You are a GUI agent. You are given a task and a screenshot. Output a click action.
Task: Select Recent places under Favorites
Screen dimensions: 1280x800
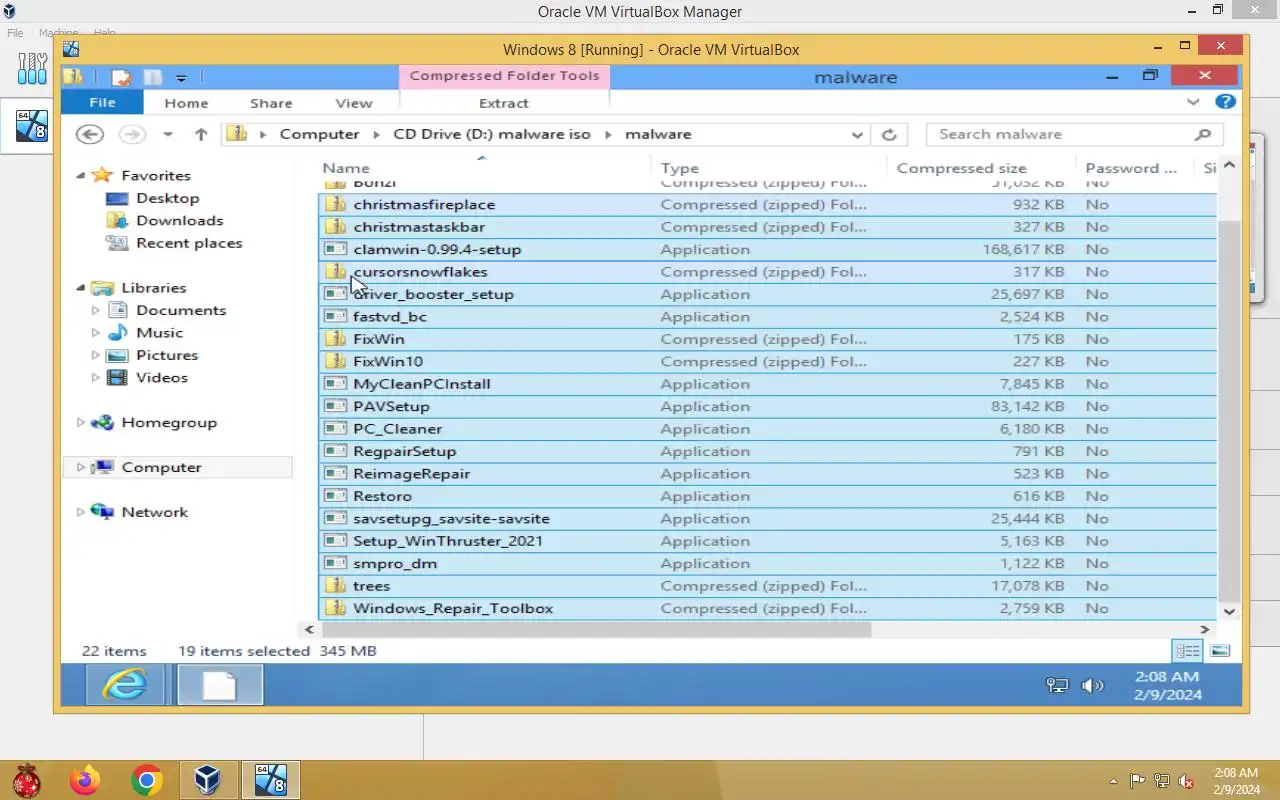[x=189, y=243]
